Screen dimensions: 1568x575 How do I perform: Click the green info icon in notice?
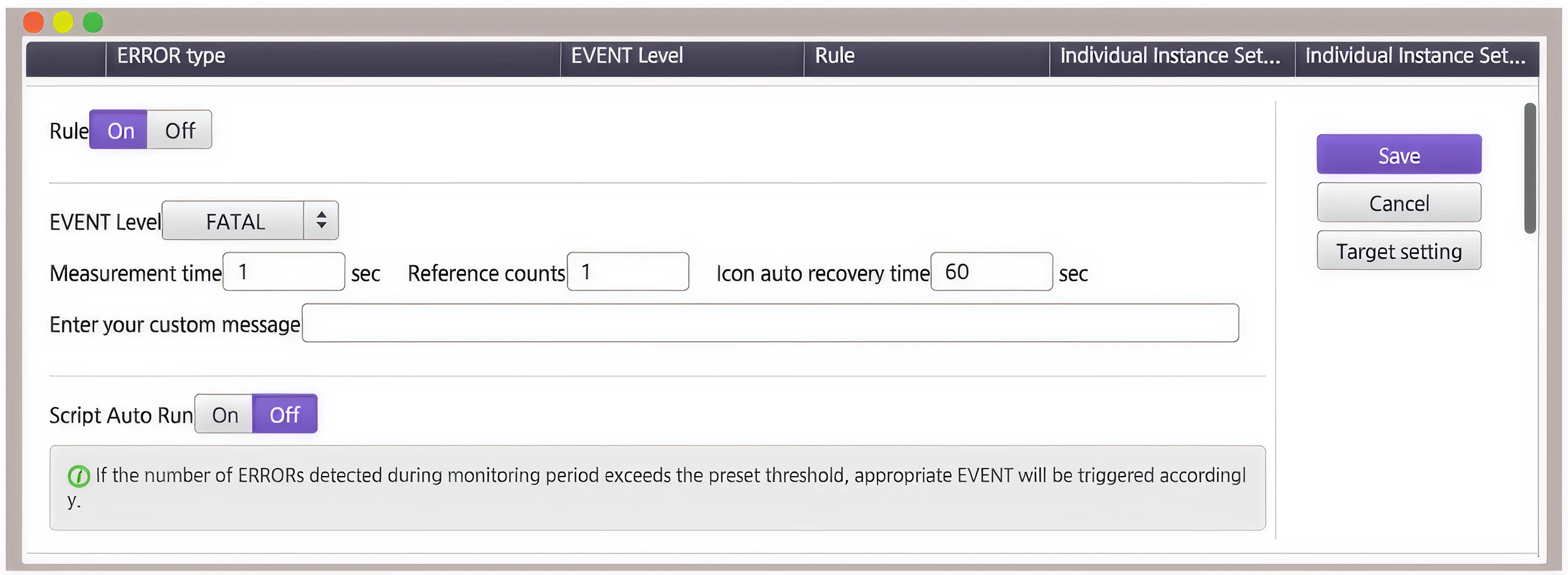point(78,477)
